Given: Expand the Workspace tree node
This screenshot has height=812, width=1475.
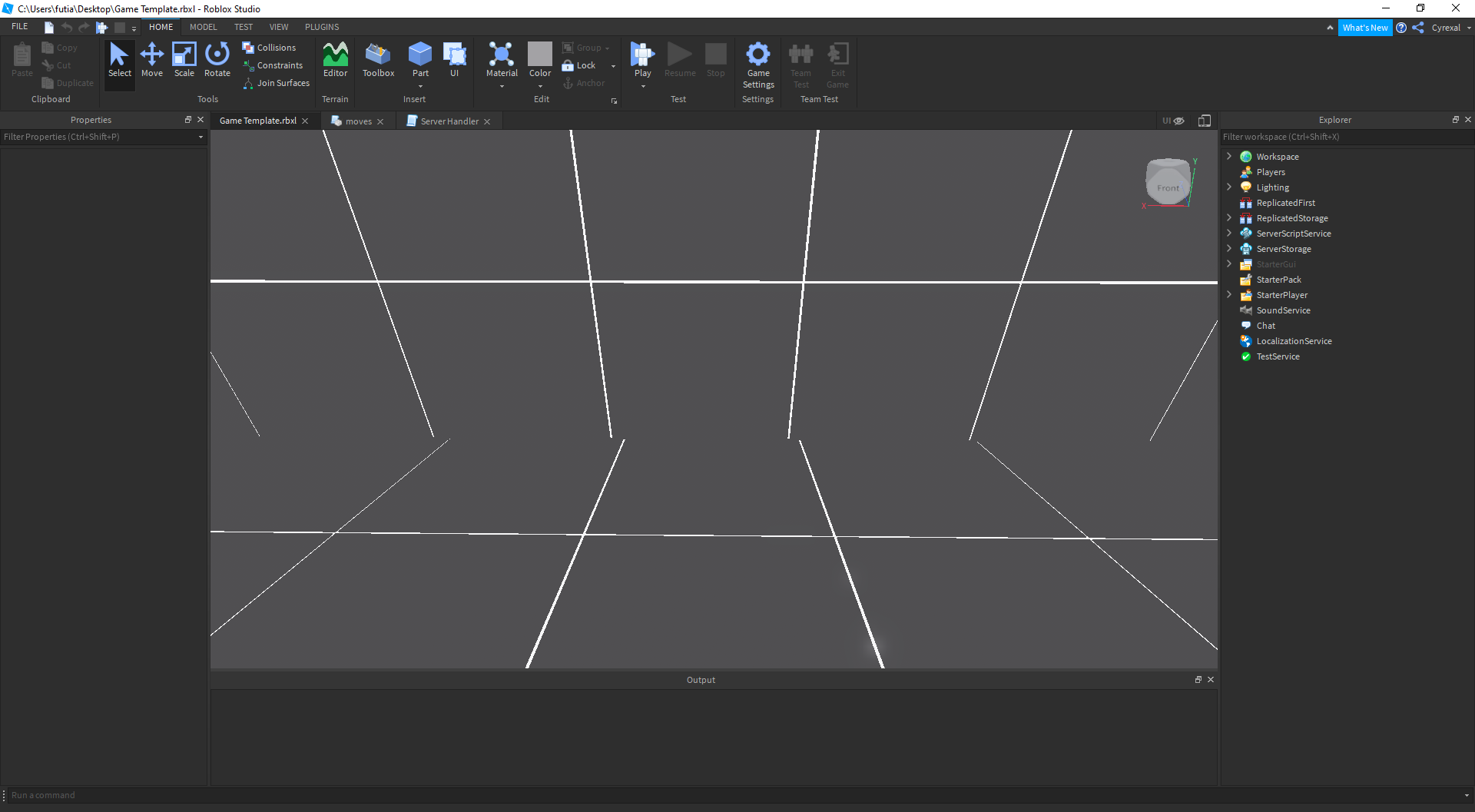Looking at the screenshot, I should pyautogui.click(x=1229, y=156).
